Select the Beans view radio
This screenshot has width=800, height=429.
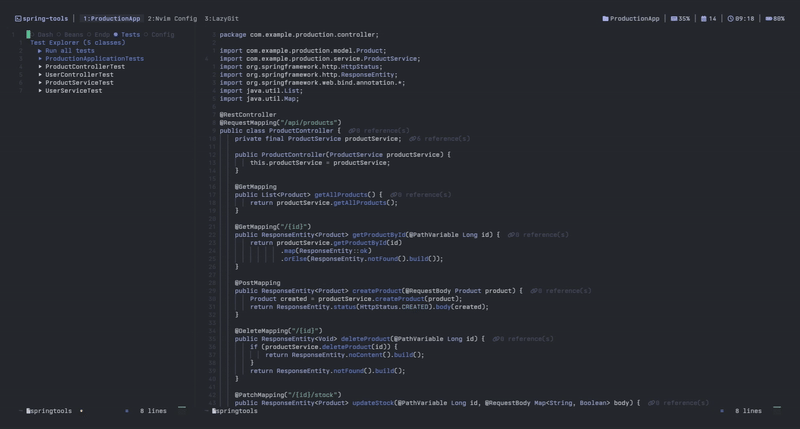[x=59, y=35]
